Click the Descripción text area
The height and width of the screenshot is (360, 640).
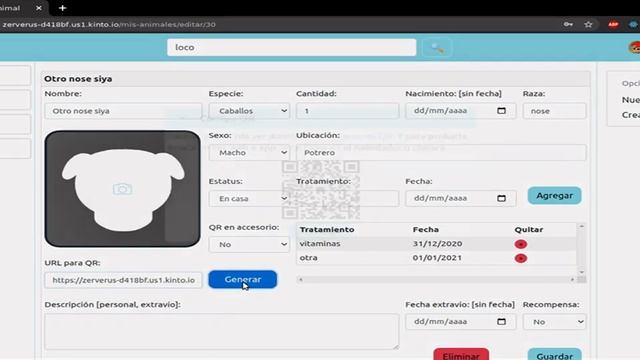point(222,331)
